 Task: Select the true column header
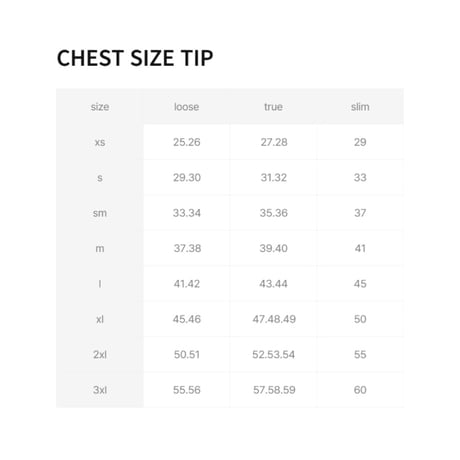(x=273, y=107)
